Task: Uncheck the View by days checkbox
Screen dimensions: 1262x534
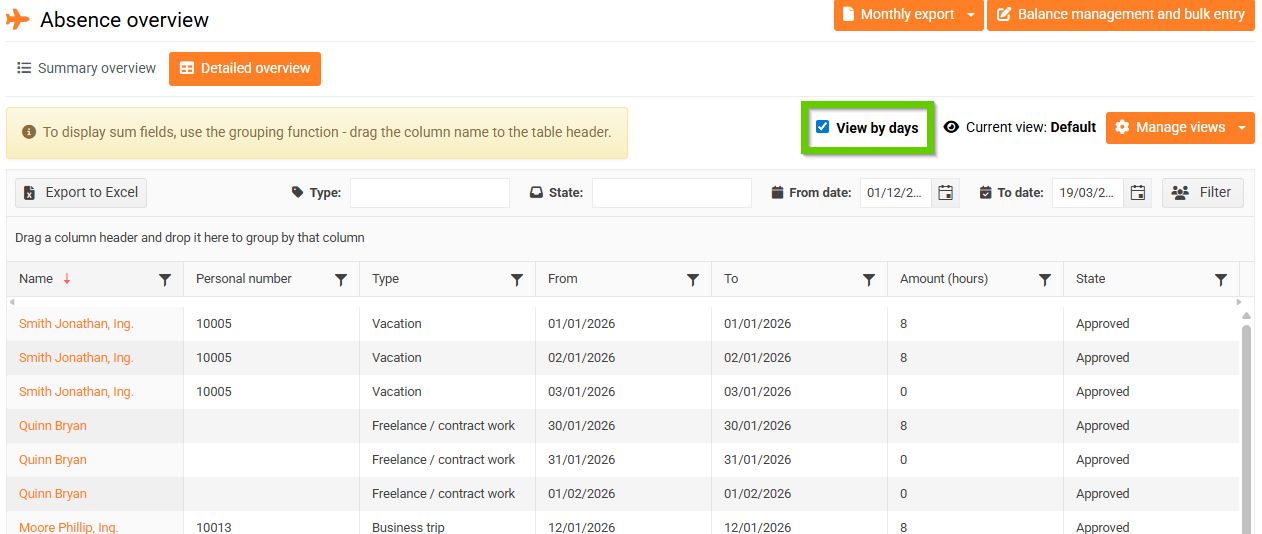Action: 823,127
